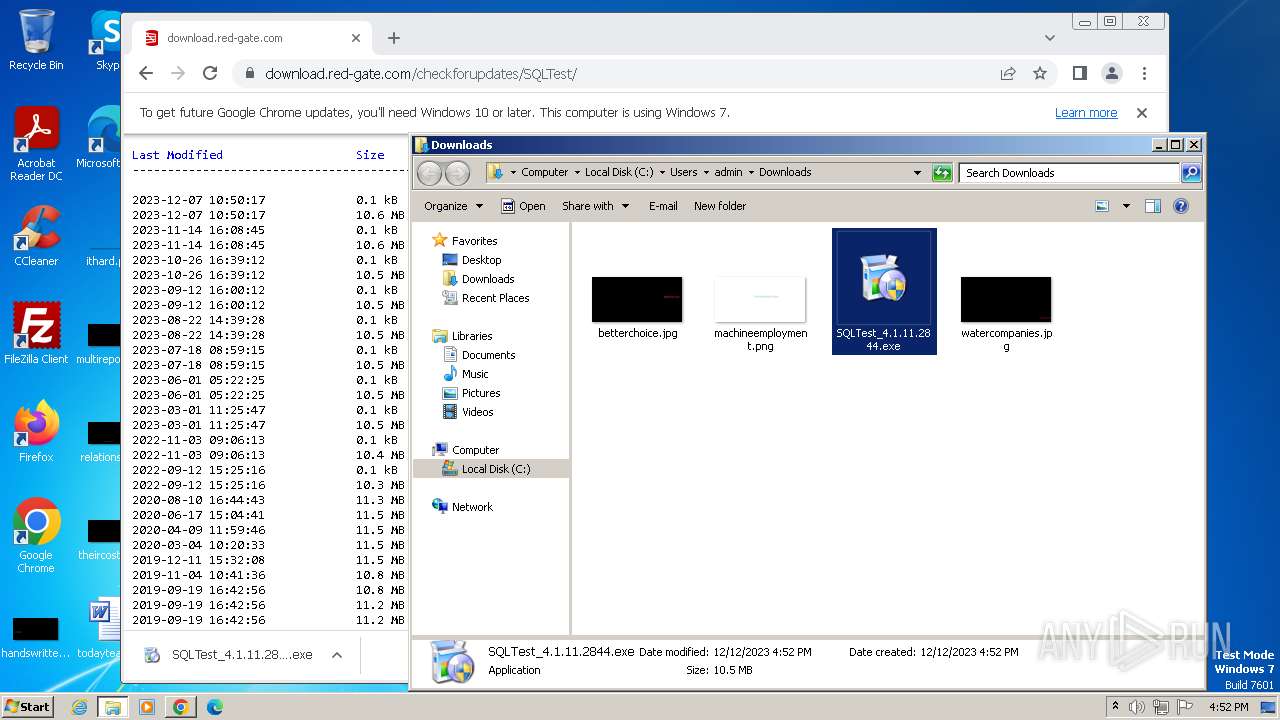This screenshot has height=720, width=1280.
Task: Open the Share with menu
Action: click(x=595, y=206)
